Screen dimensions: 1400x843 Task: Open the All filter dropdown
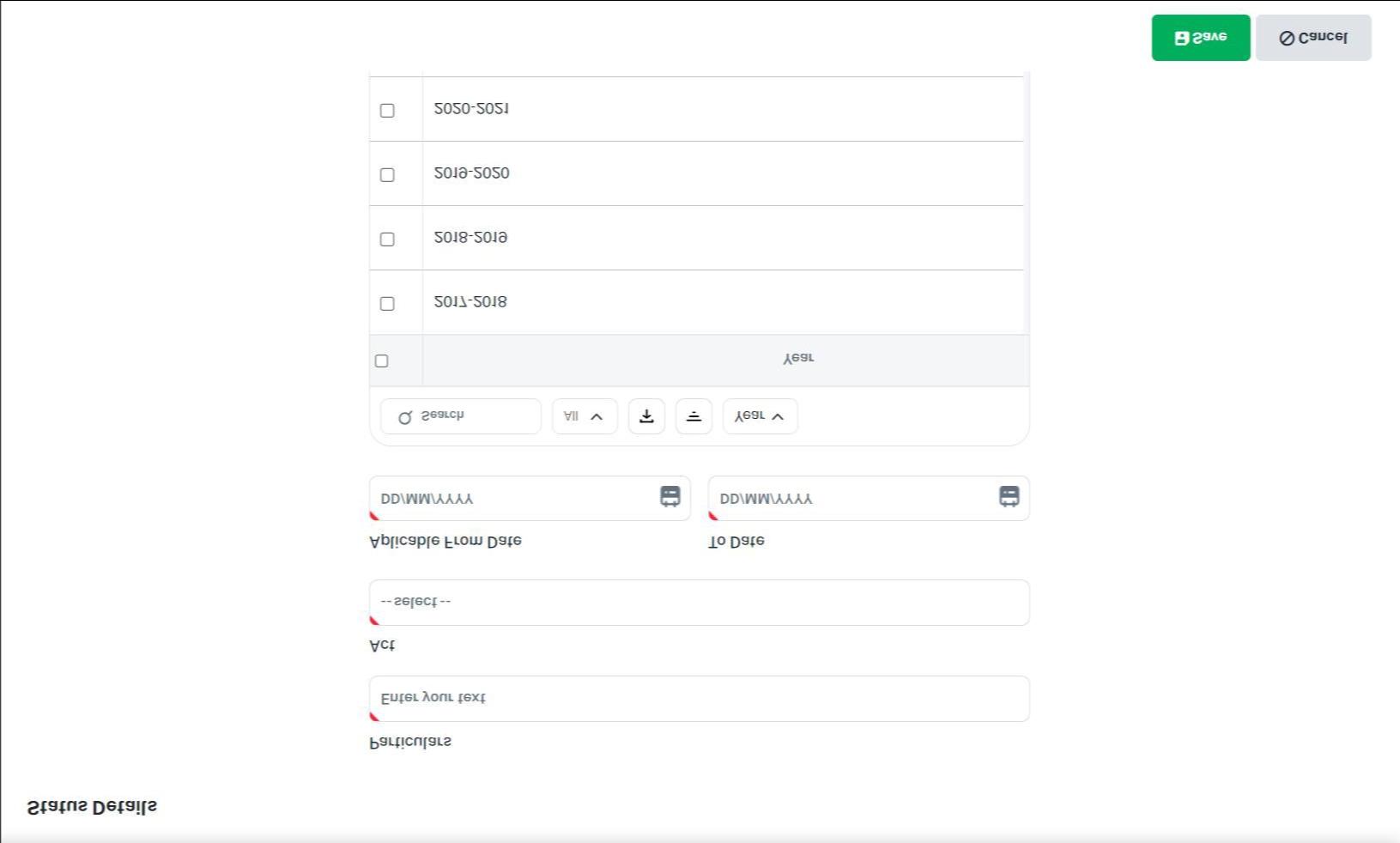tap(585, 416)
